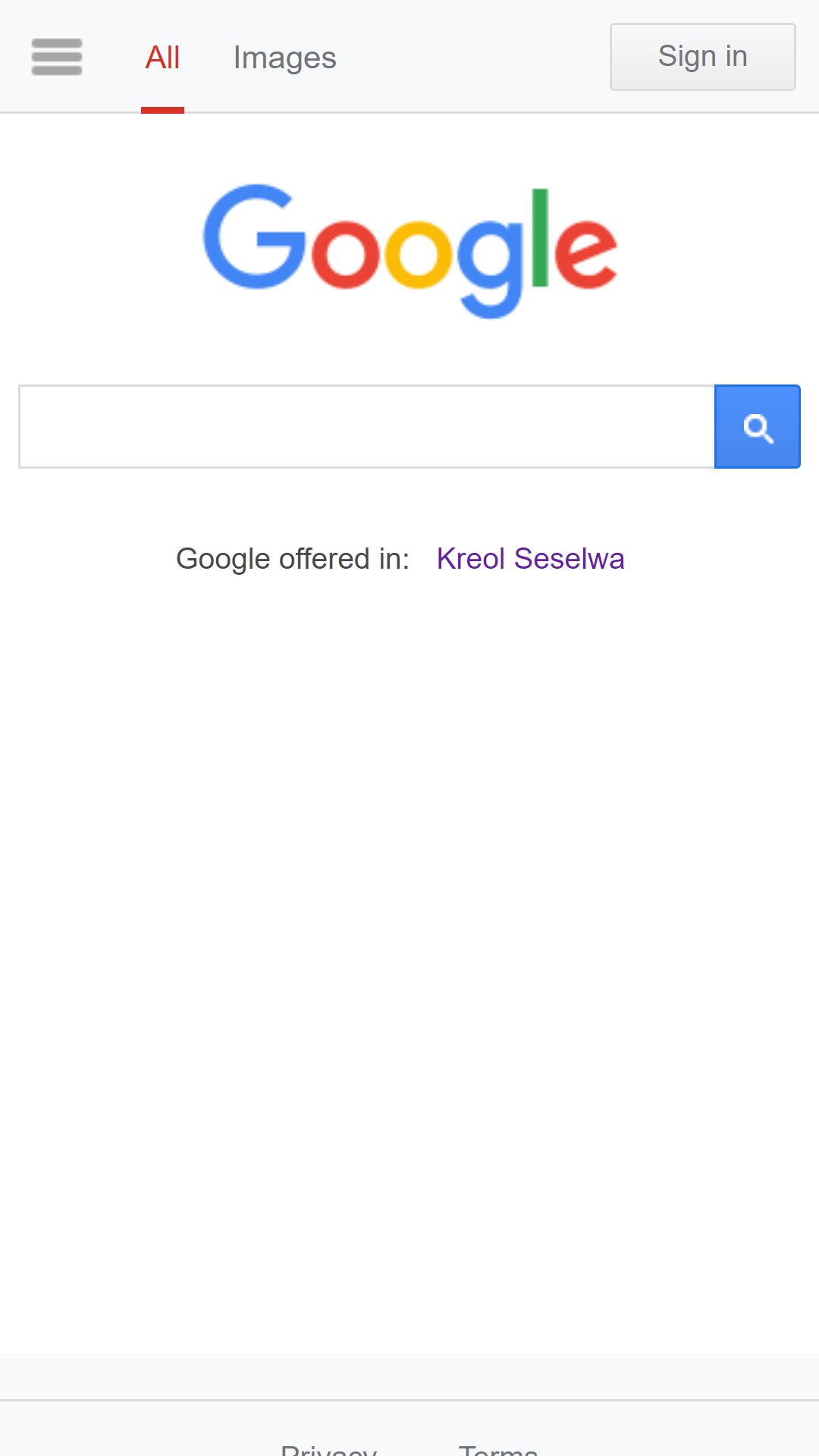819x1456 pixels.
Task: Open the Terms footer link
Action: (498, 1448)
